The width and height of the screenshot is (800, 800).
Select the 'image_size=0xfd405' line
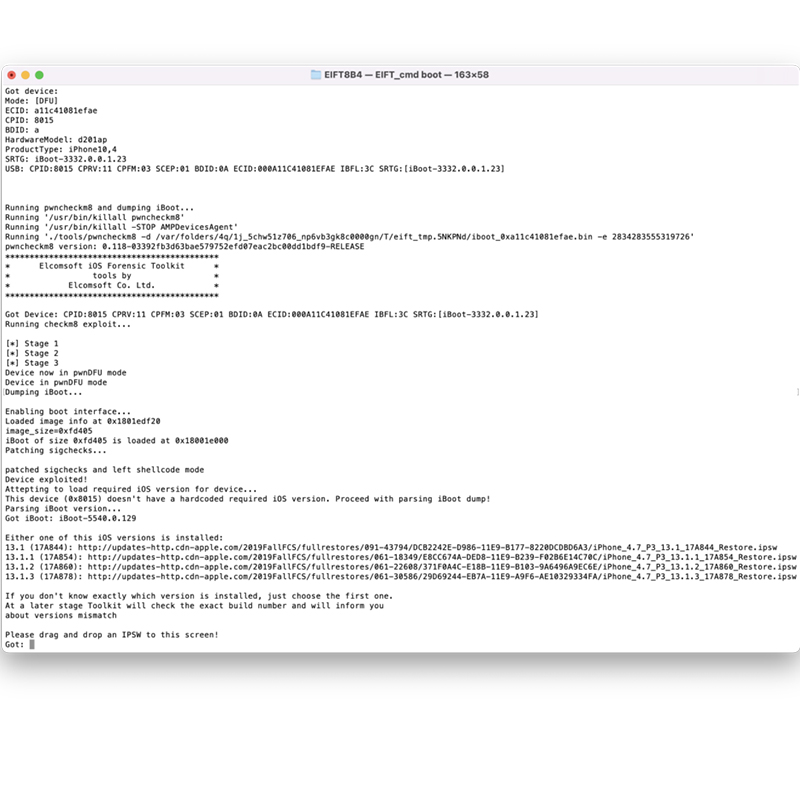48,431
